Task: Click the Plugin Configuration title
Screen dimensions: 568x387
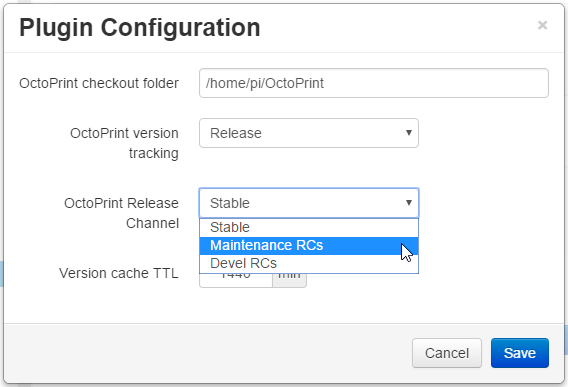Action: click(140, 28)
